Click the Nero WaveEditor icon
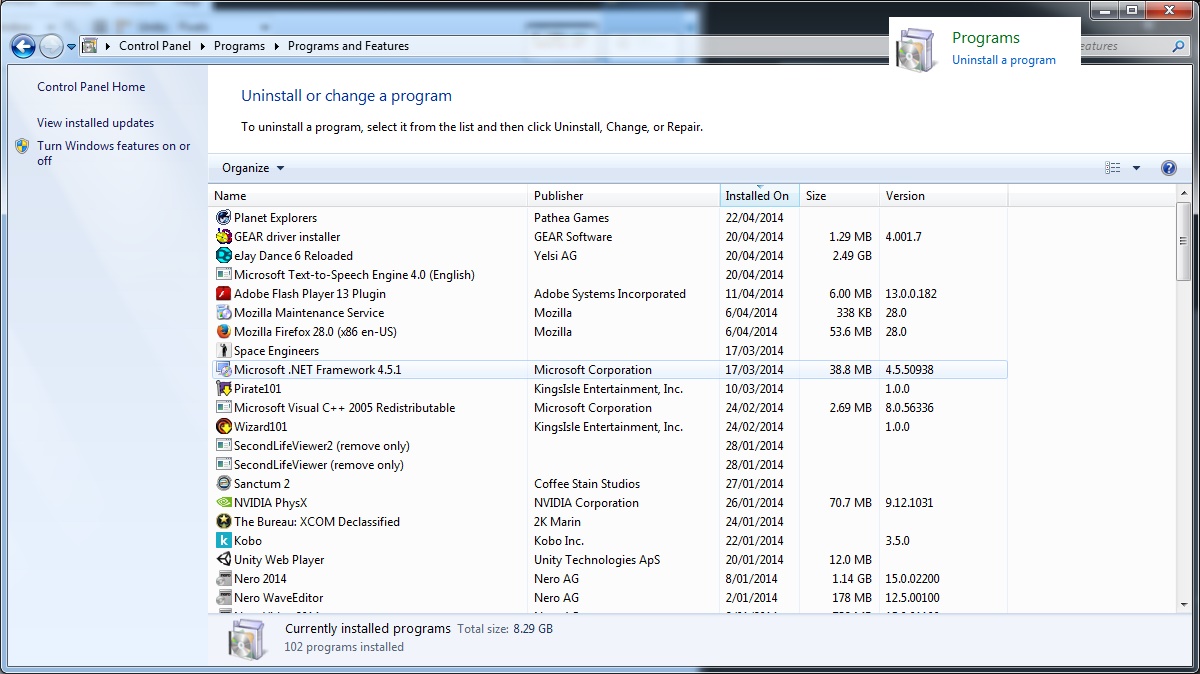 [224, 598]
